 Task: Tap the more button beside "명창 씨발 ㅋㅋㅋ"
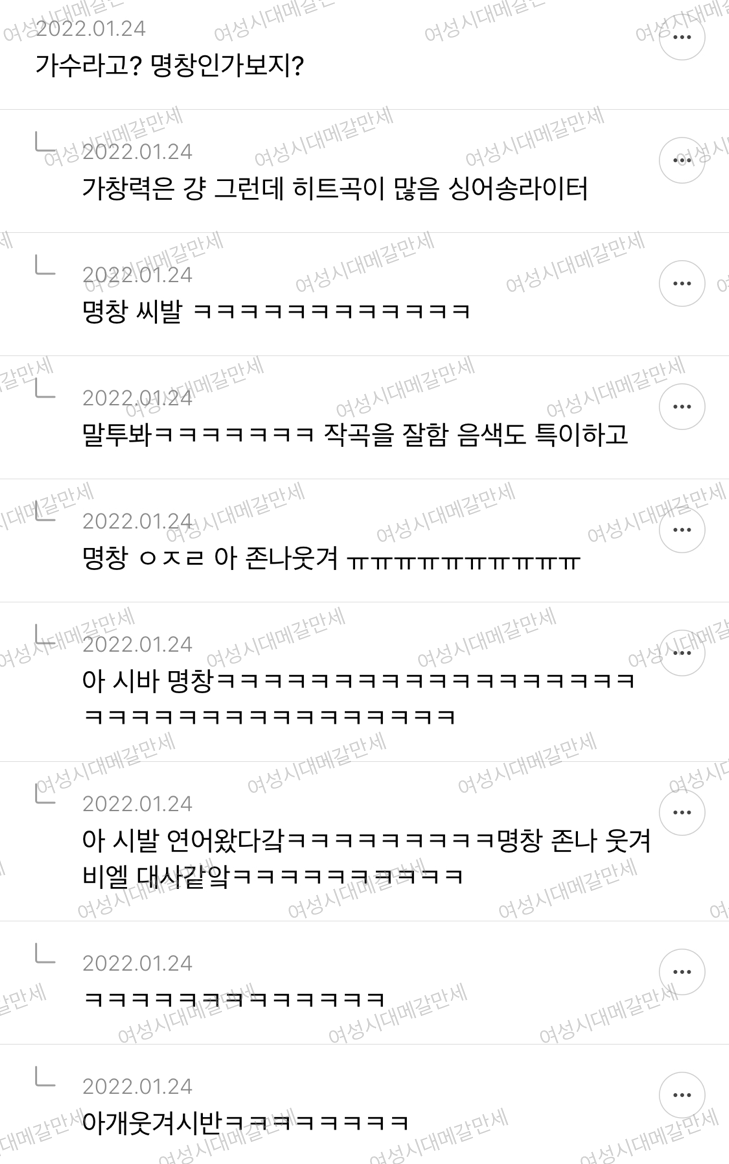tap(681, 284)
